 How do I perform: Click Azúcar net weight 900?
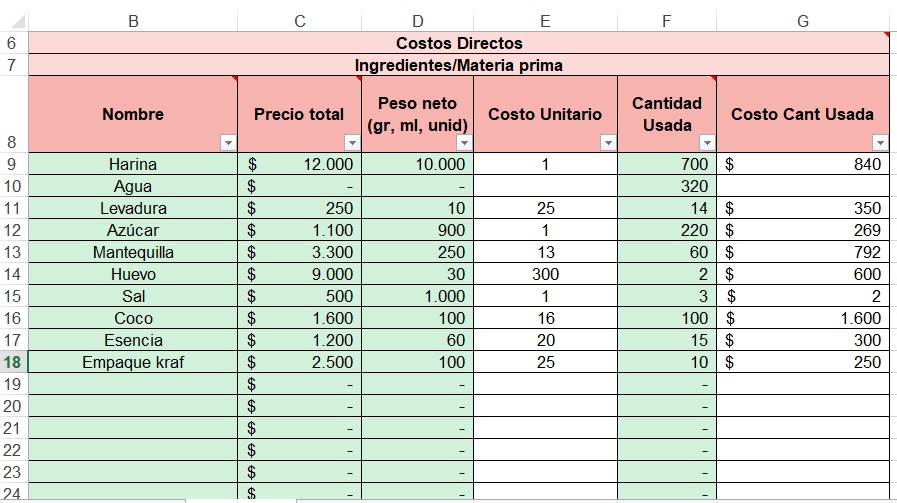point(418,230)
